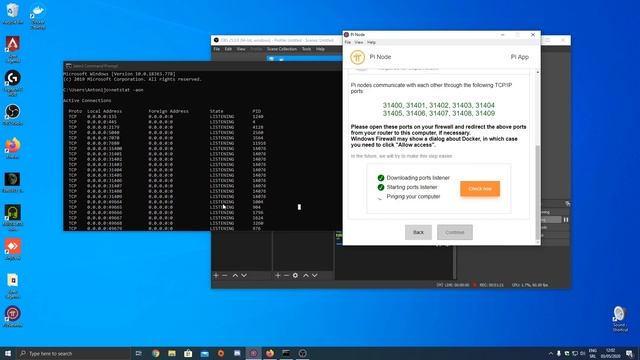
Task: Switch to Command Prompt taskbar icon
Action: pos(286,353)
